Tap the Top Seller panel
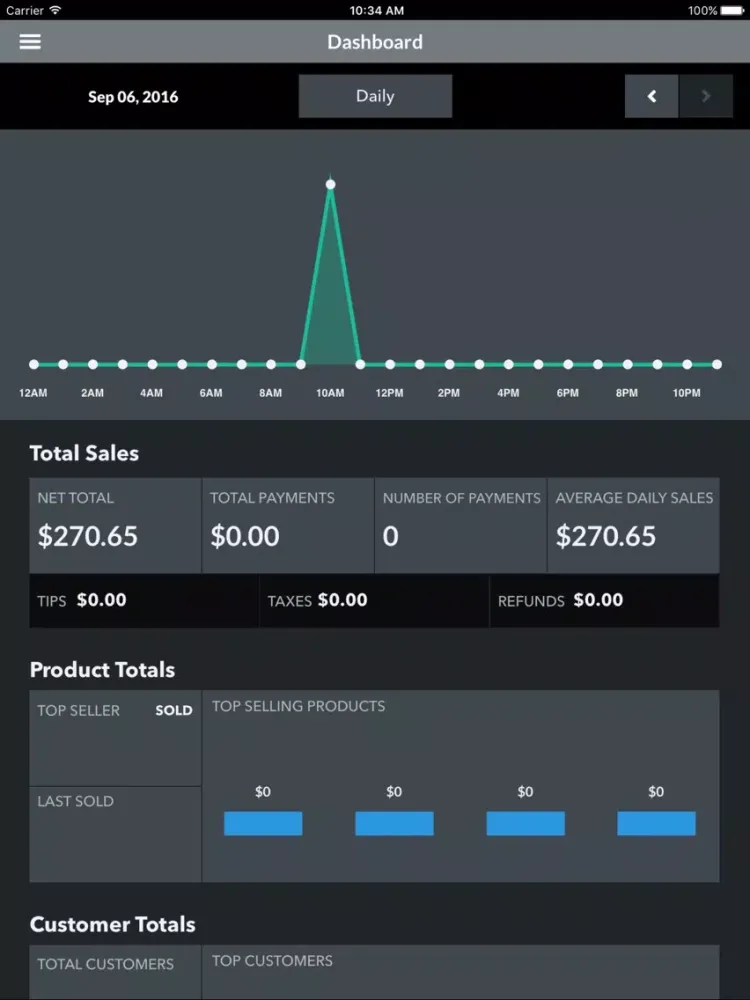 115,738
